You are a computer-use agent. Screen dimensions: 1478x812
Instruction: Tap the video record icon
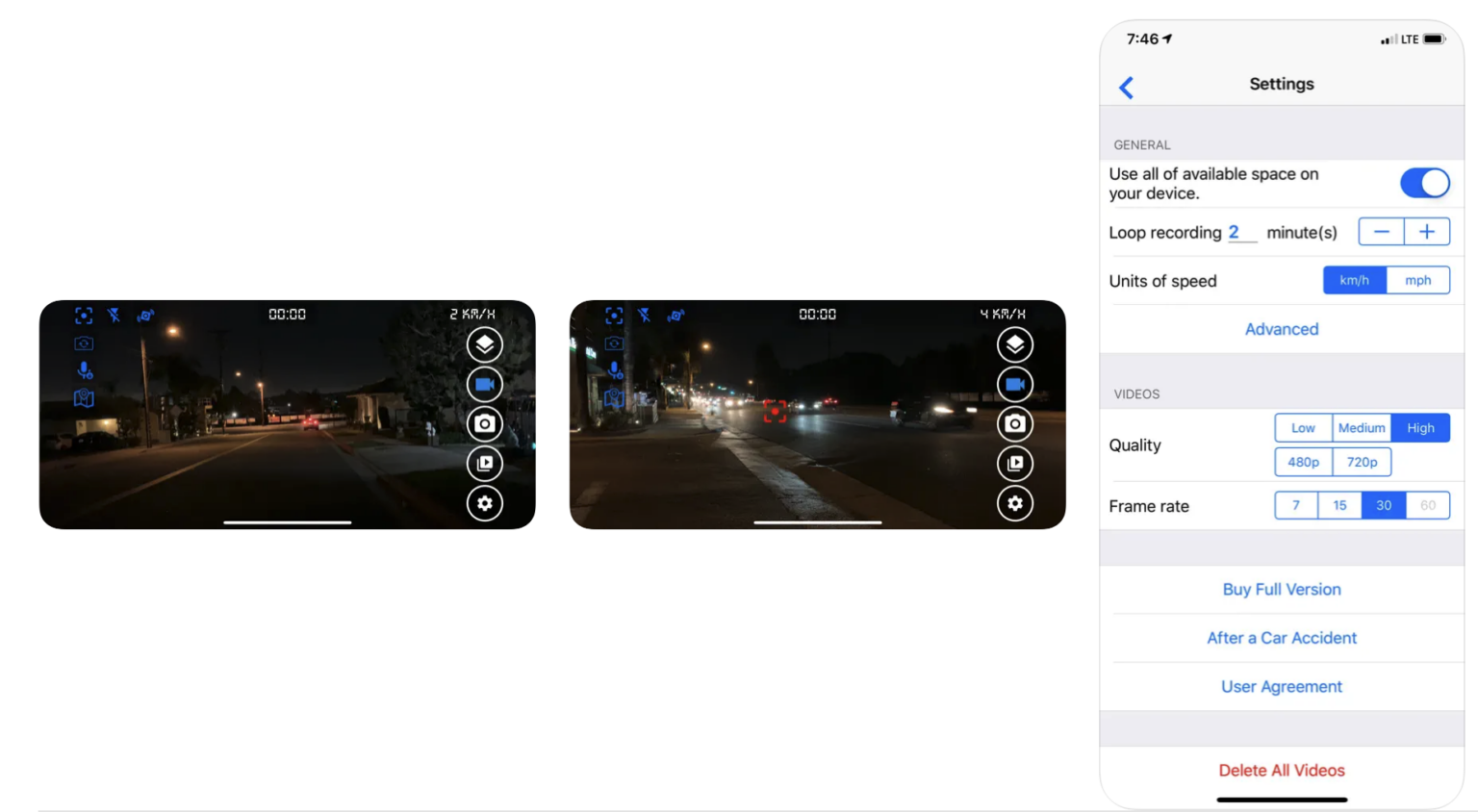click(484, 383)
